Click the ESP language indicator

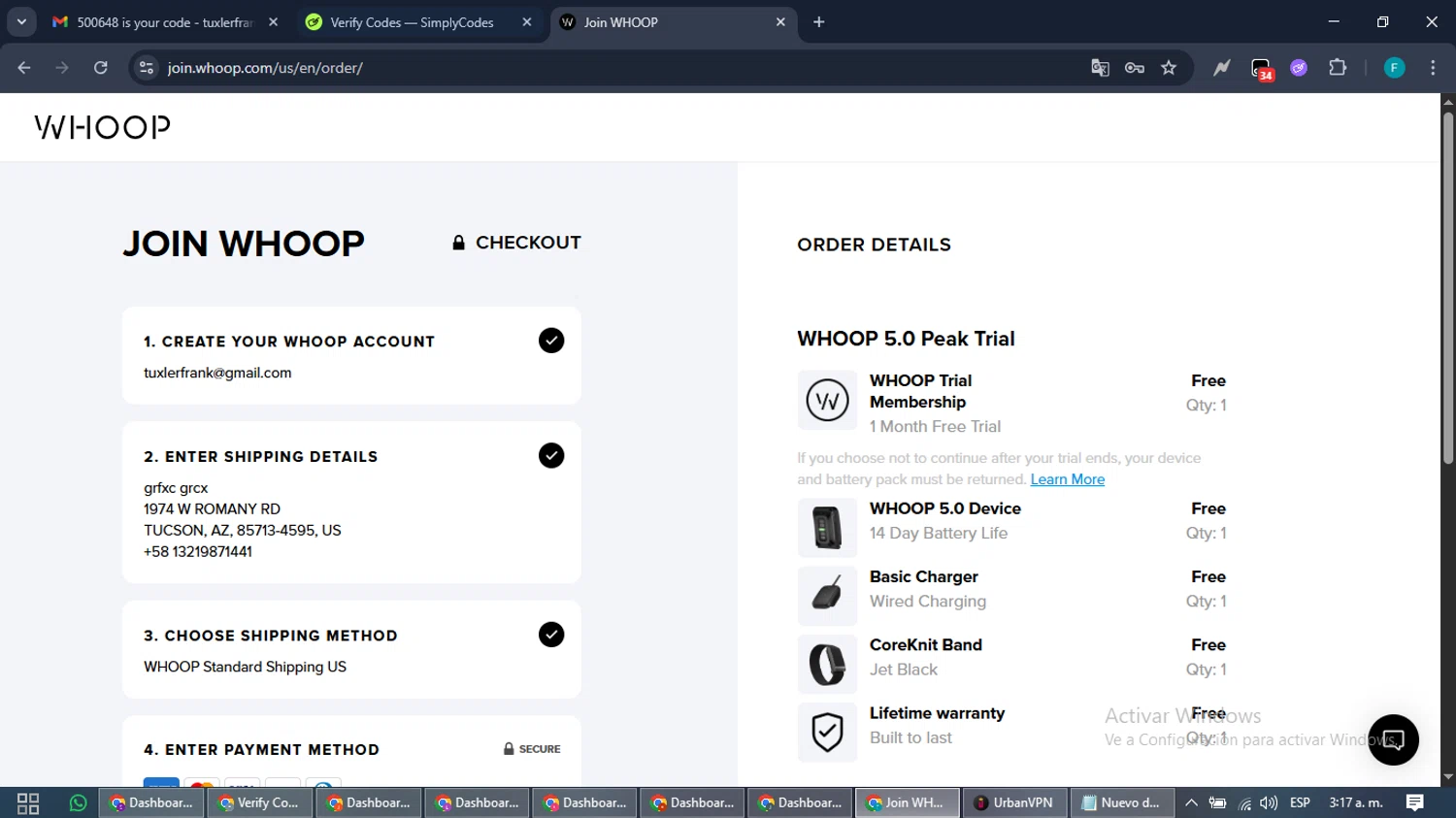[x=1301, y=802]
